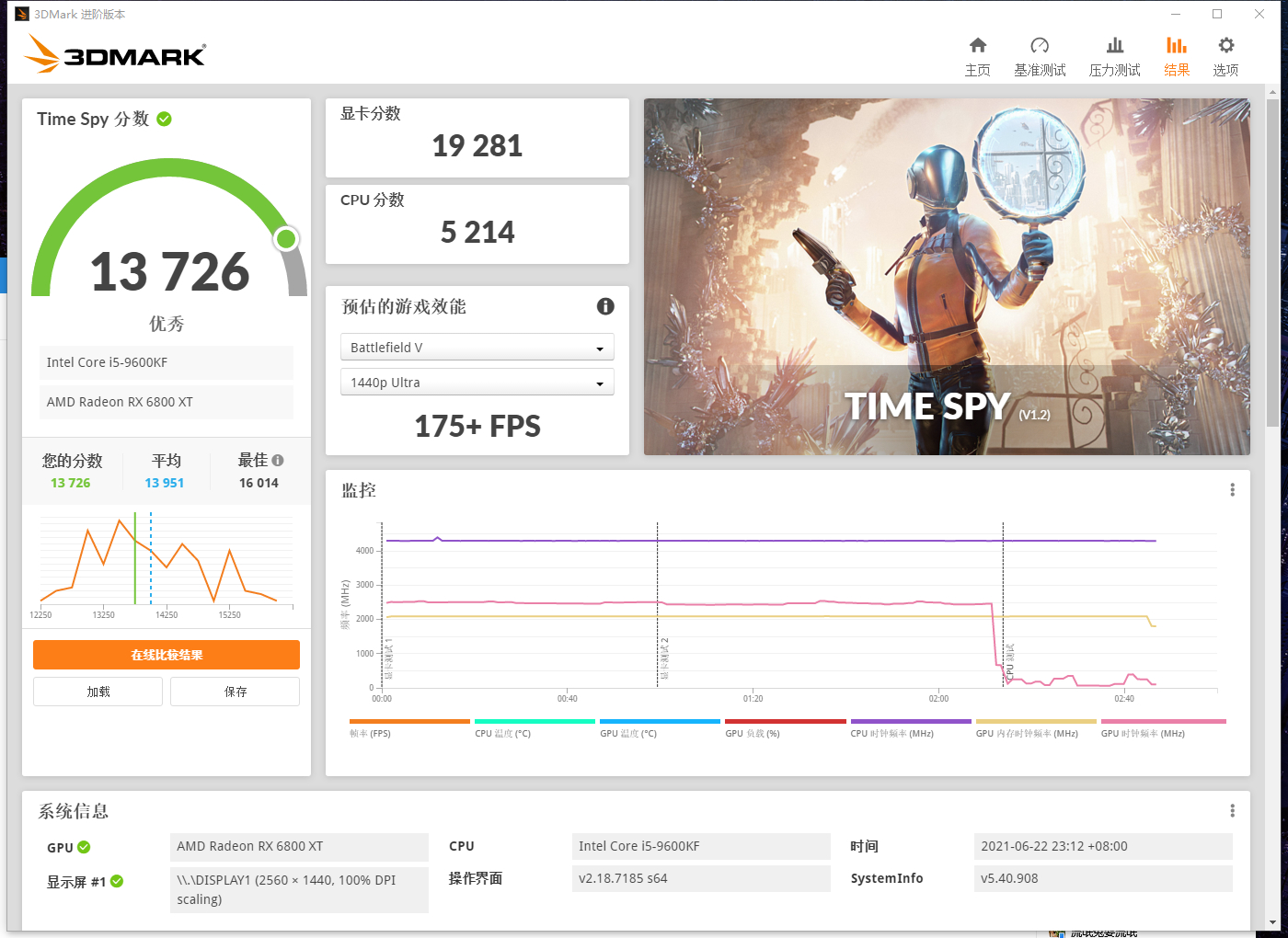
Task: Toggle the GPU 负载 (%) legend entry
Action: click(785, 728)
